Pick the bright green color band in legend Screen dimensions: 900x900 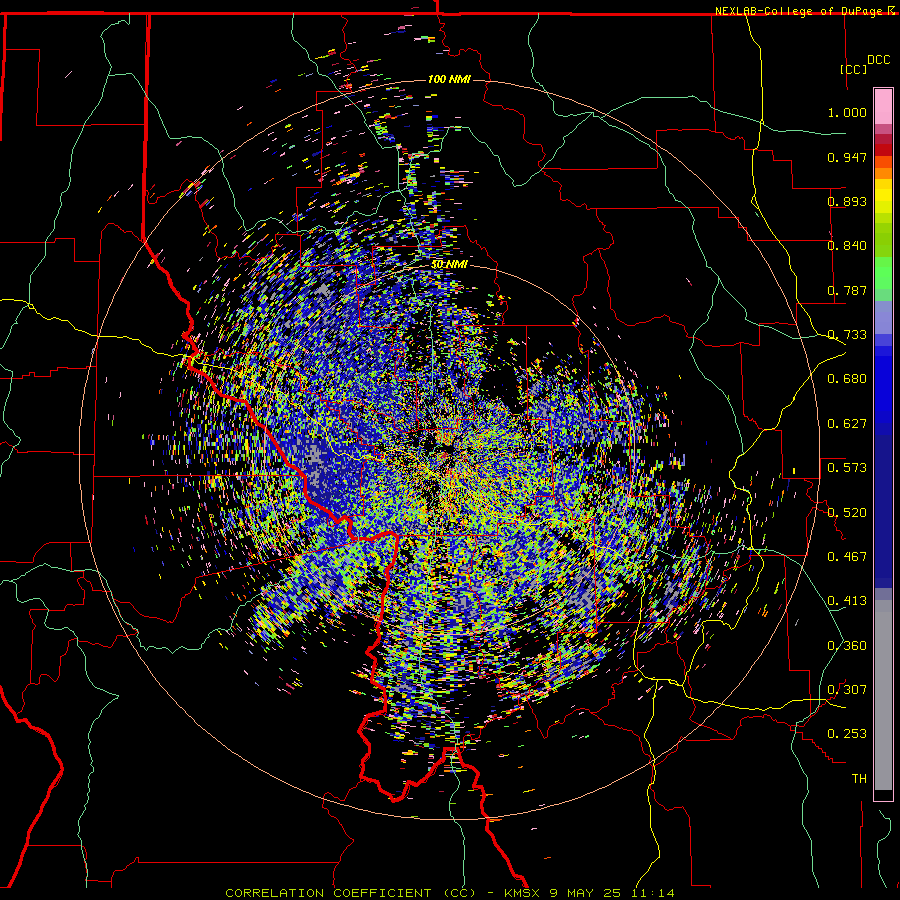(883, 273)
